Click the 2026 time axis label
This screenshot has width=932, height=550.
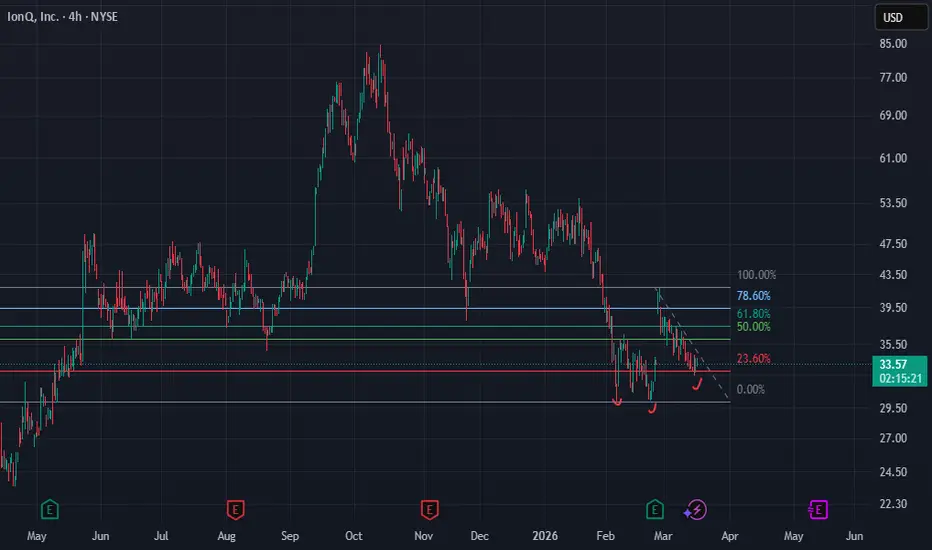(x=545, y=536)
